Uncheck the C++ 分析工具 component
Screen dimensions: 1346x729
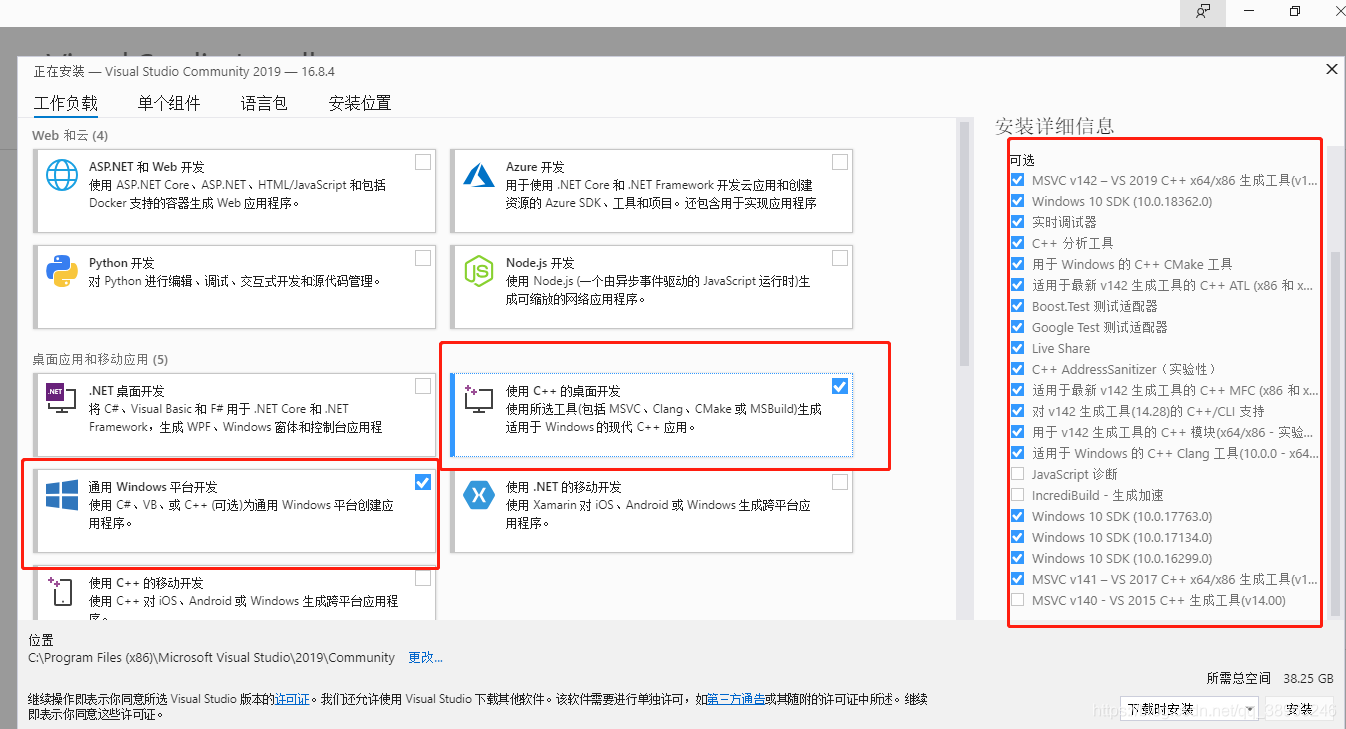click(1018, 243)
